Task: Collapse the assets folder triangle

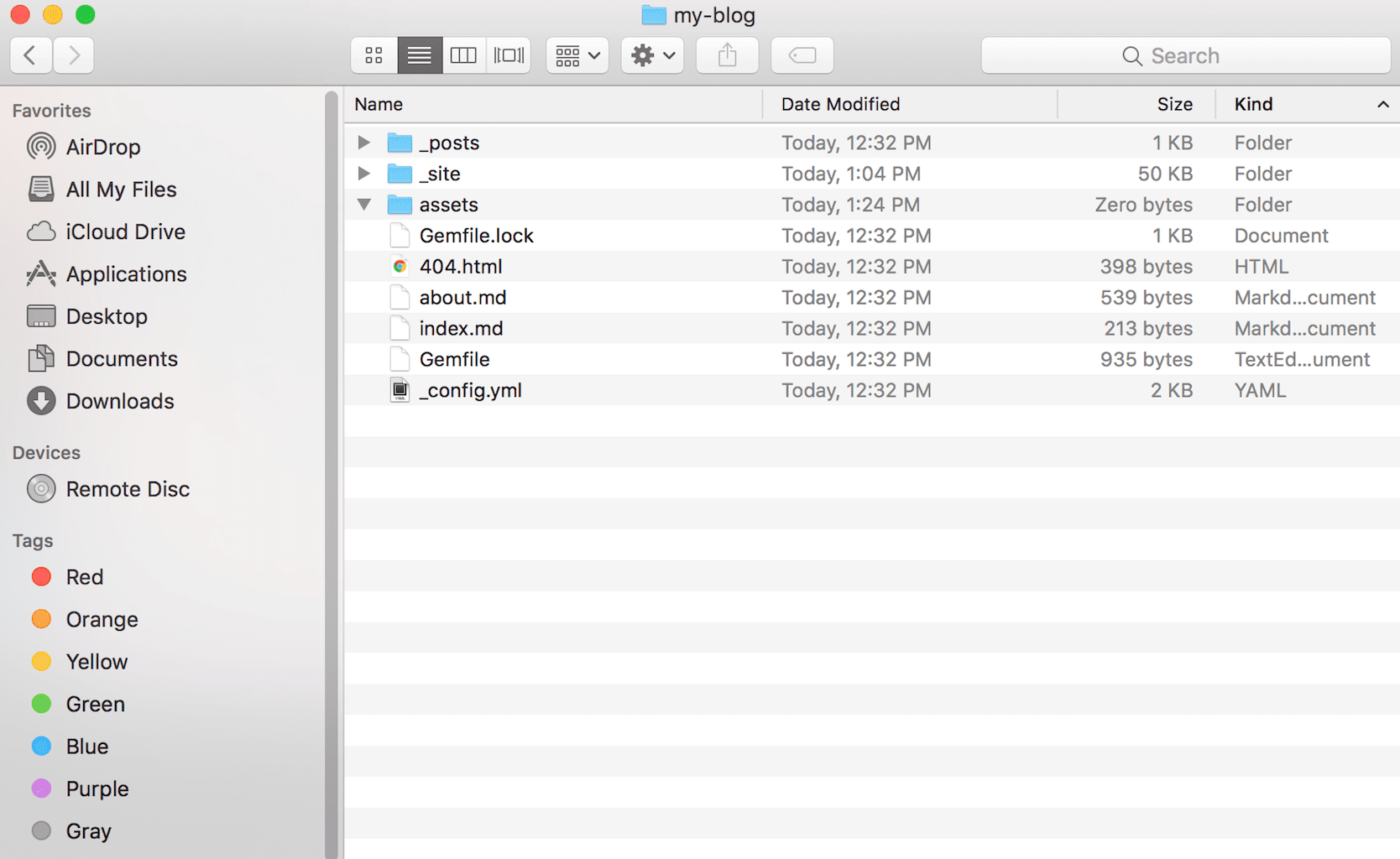Action: (363, 205)
